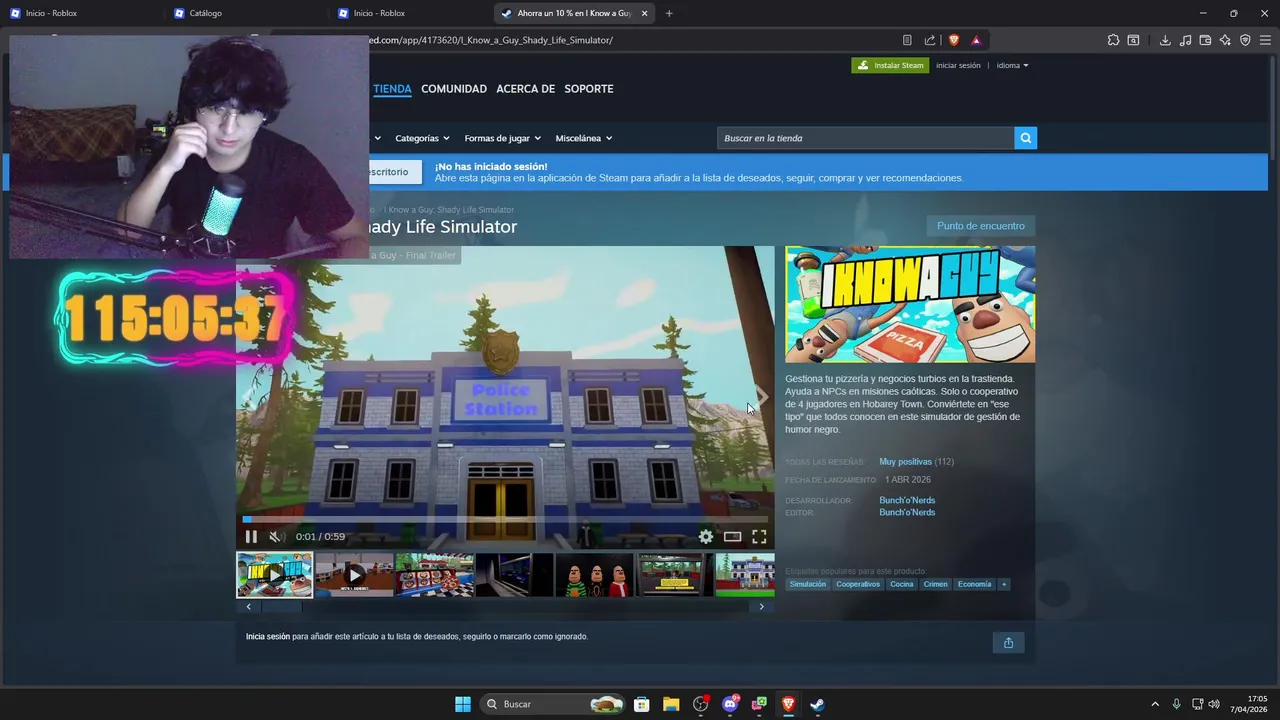Open Windows Start menu
The width and height of the screenshot is (1280, 720).
[463, 704]
